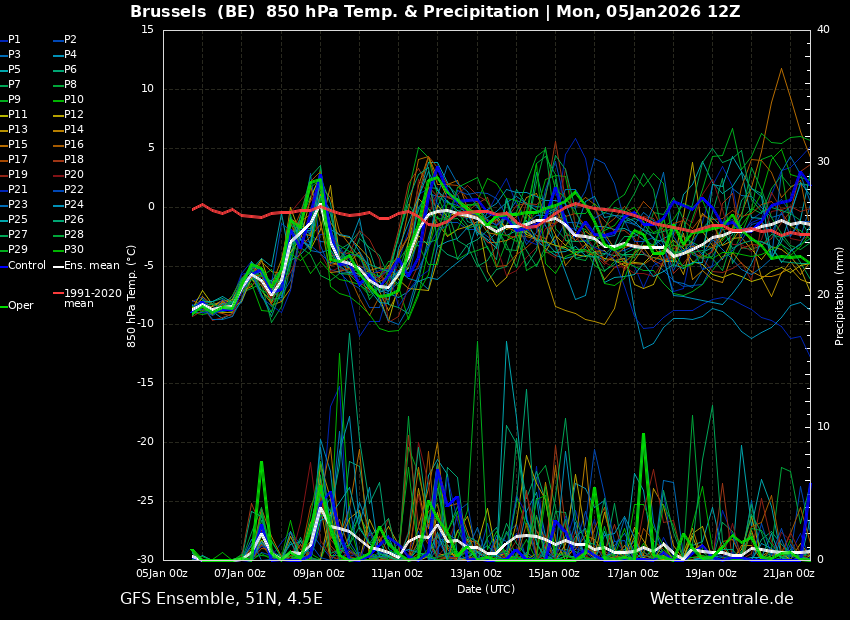This screenshot has height=620, width=850.
Task: Click the -15 temperature axis value
Action: [146, 383]
